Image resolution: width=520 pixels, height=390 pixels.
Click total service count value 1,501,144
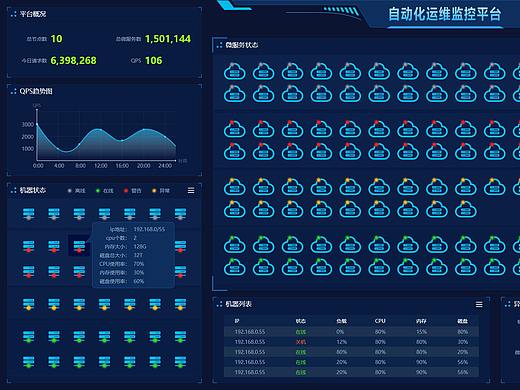[168, 39]
